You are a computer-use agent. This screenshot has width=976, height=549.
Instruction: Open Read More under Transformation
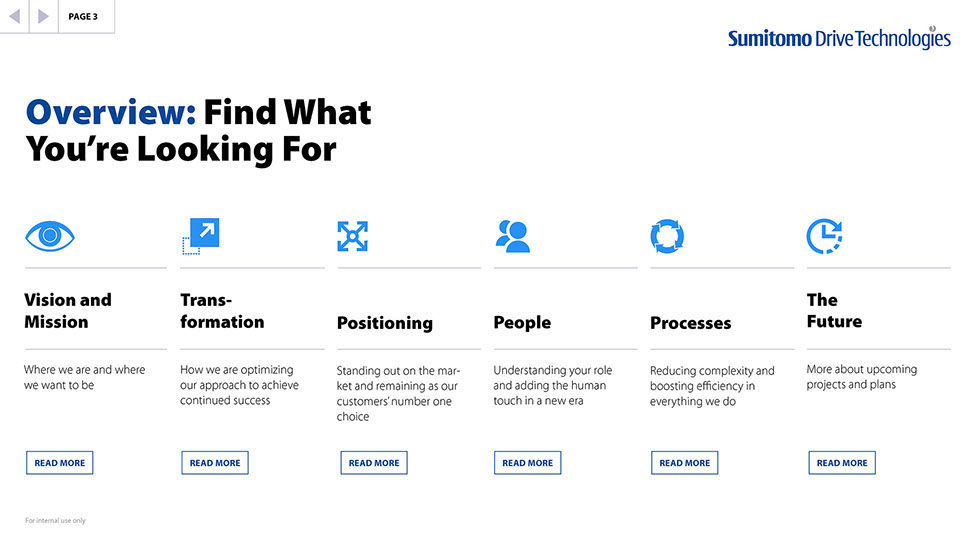[215, 463]
